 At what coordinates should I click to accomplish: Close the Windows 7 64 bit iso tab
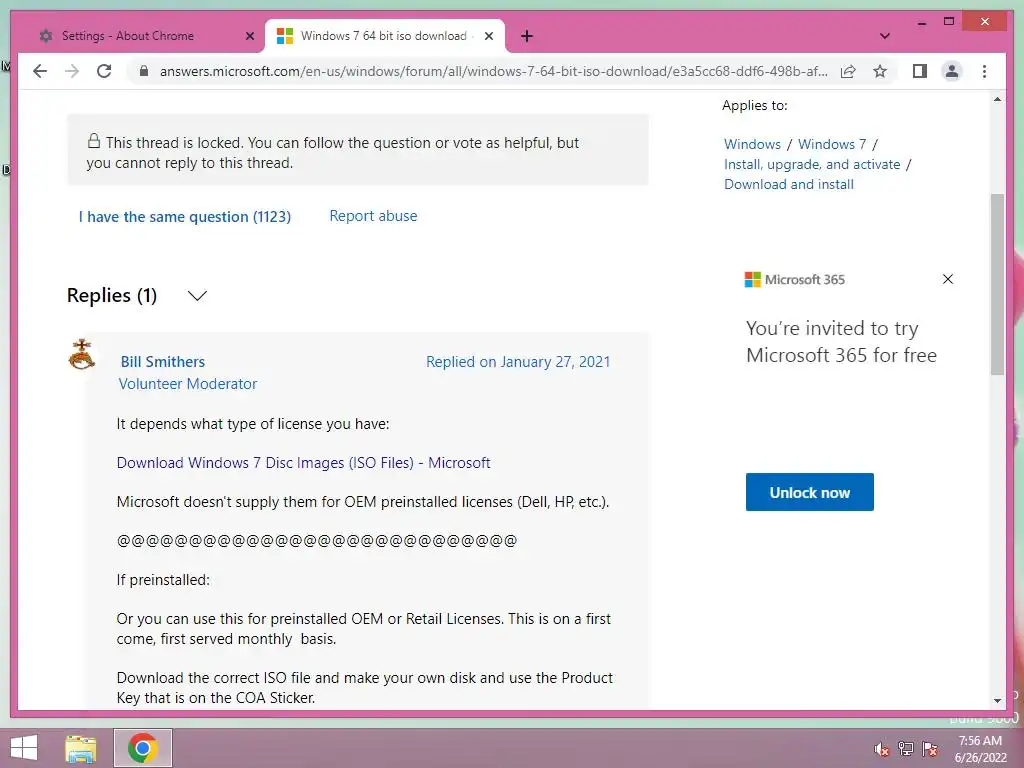(x=488, y=36)
